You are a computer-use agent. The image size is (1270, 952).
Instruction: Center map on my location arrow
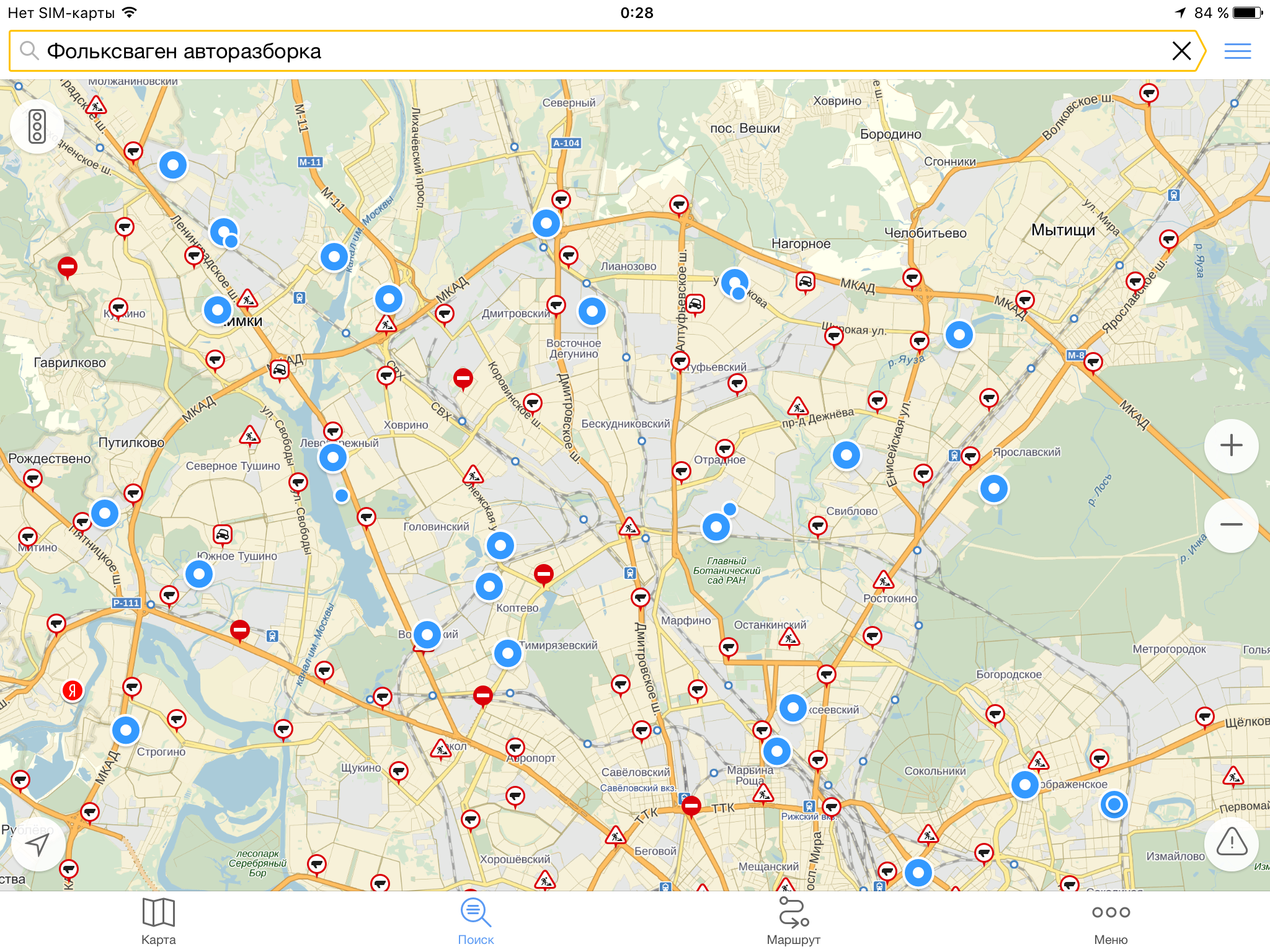tap(37, 844)
